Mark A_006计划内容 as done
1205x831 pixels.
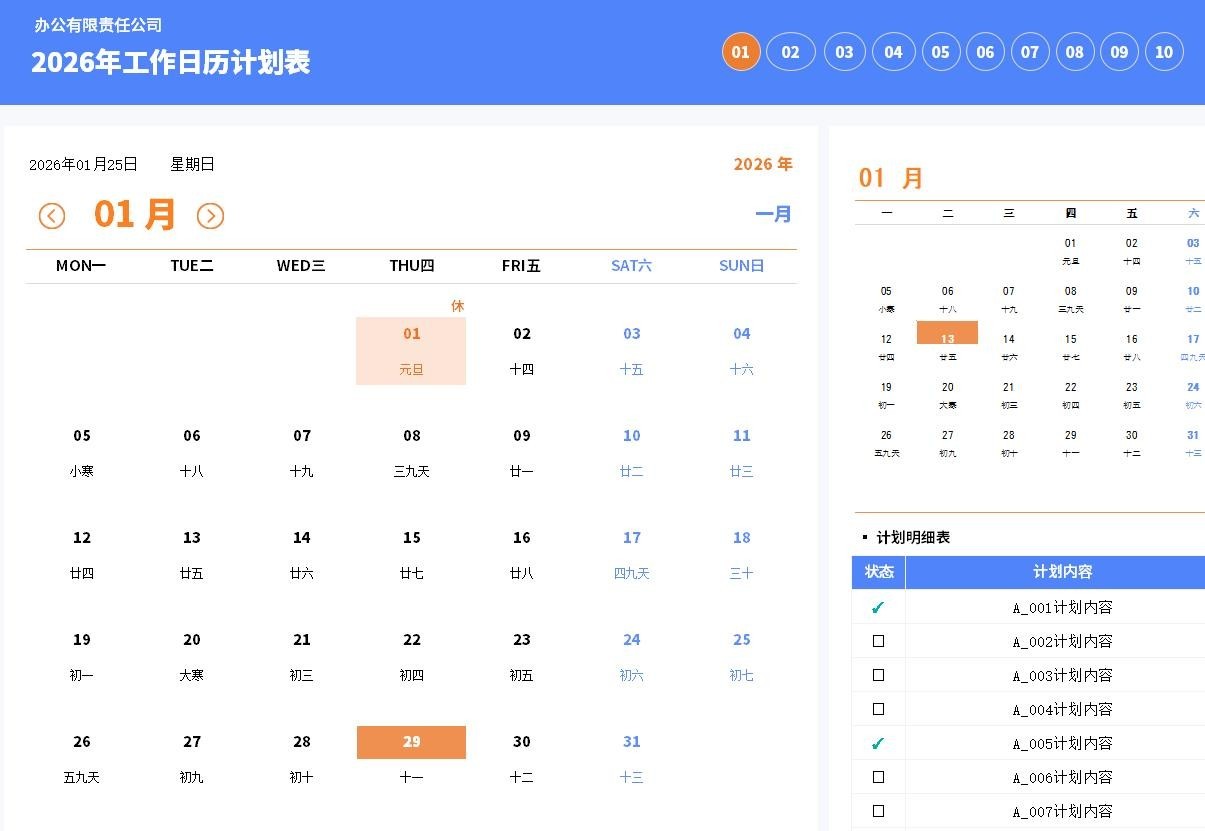(878, 777)
